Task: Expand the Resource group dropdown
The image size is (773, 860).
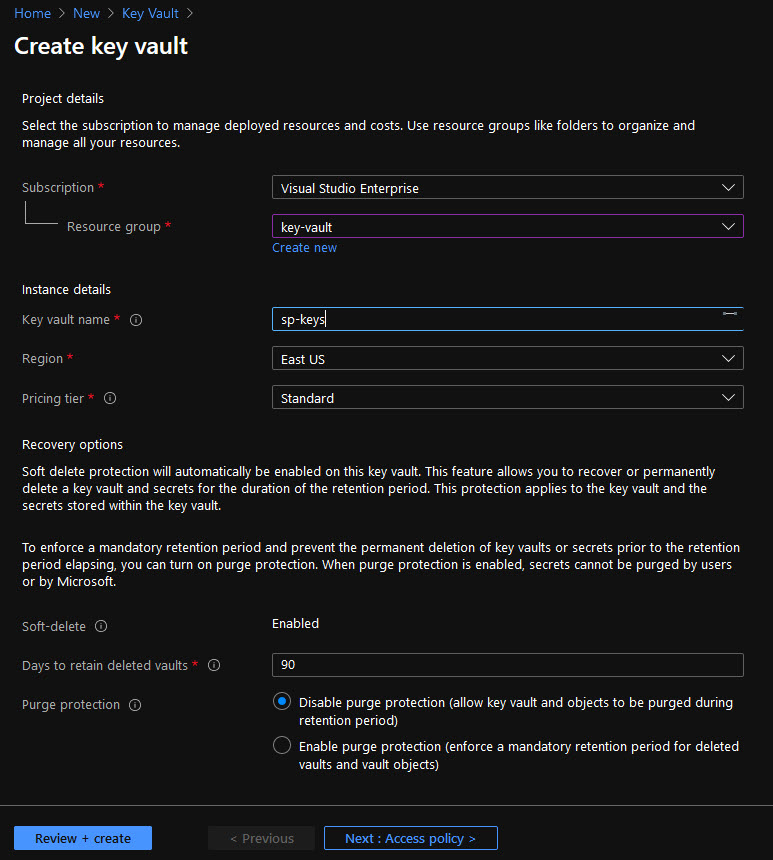Action: pos(507,227)
